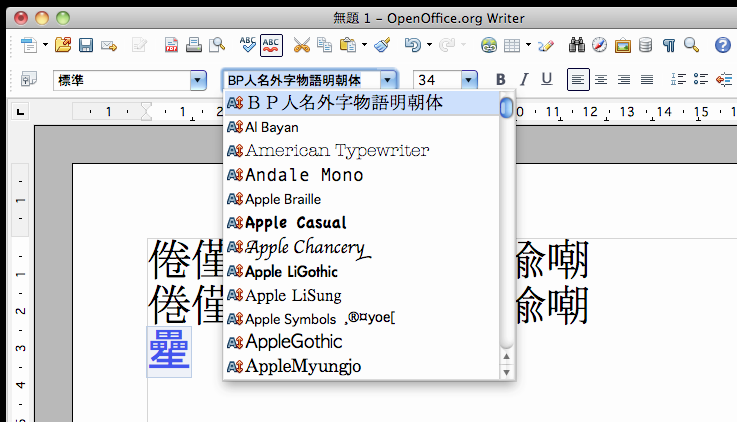Toggle Bold formatting
Screen dimensions: 737x422
tap(501, 79)
